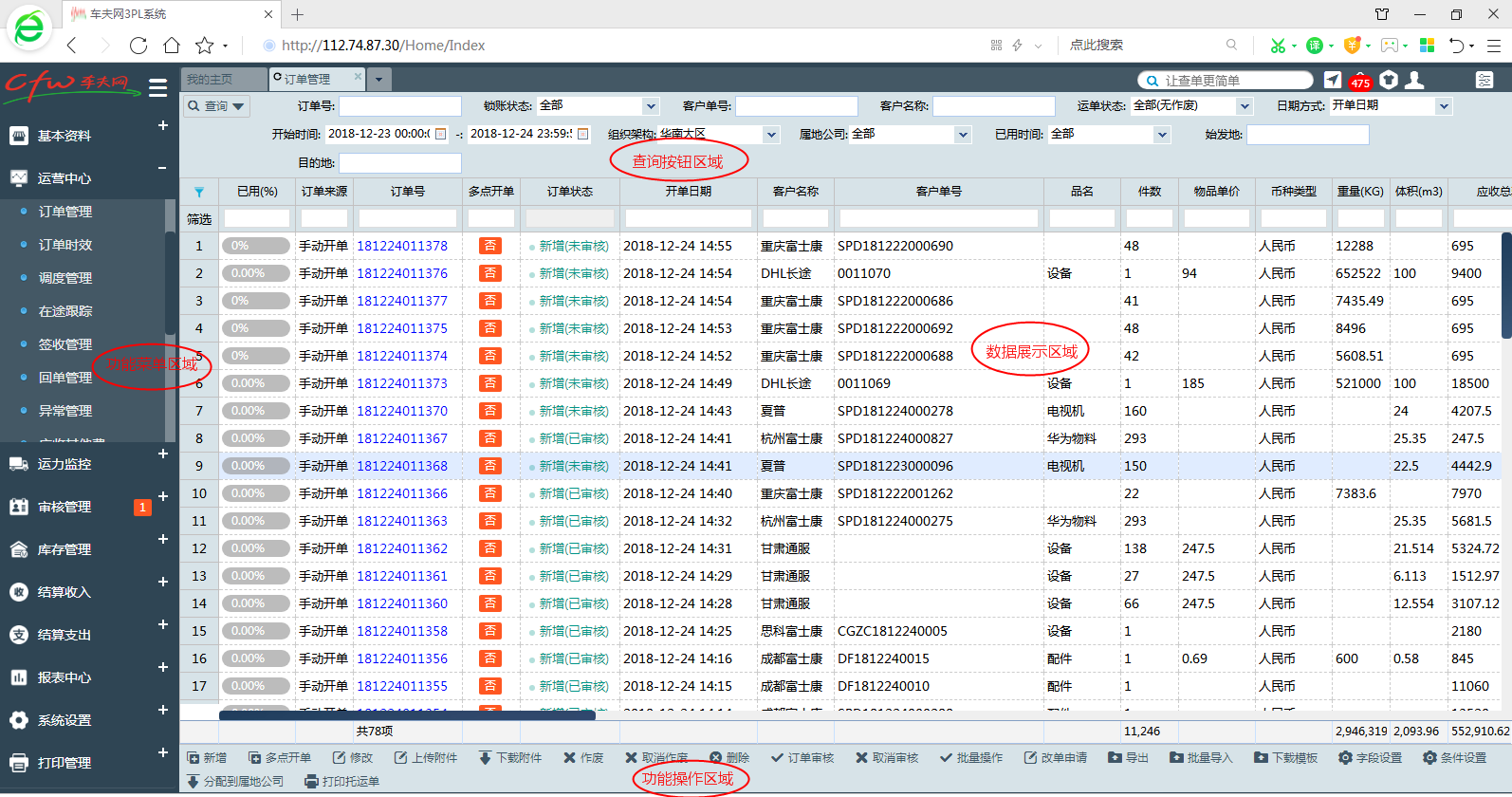The height and width of the screenshot is (797, 1512).
Task: Click the 改单申请 action
Action: point(1056,758)
